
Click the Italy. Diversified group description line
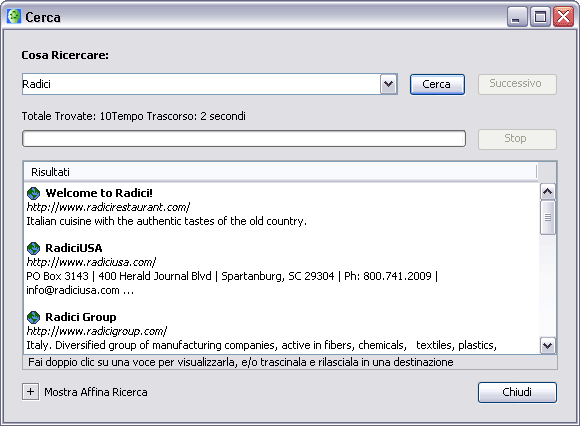[262, 345]
